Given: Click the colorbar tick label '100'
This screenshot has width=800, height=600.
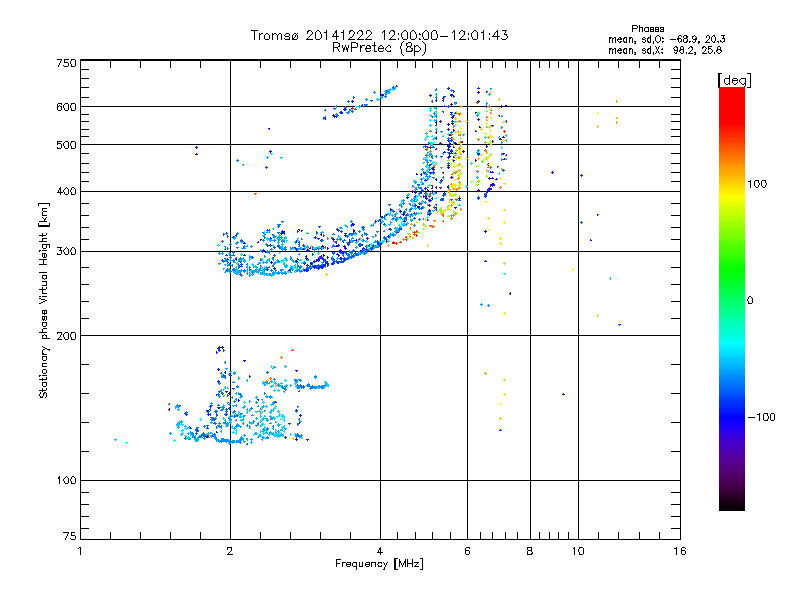Looking at the screenshot, I should pos(757,184).
